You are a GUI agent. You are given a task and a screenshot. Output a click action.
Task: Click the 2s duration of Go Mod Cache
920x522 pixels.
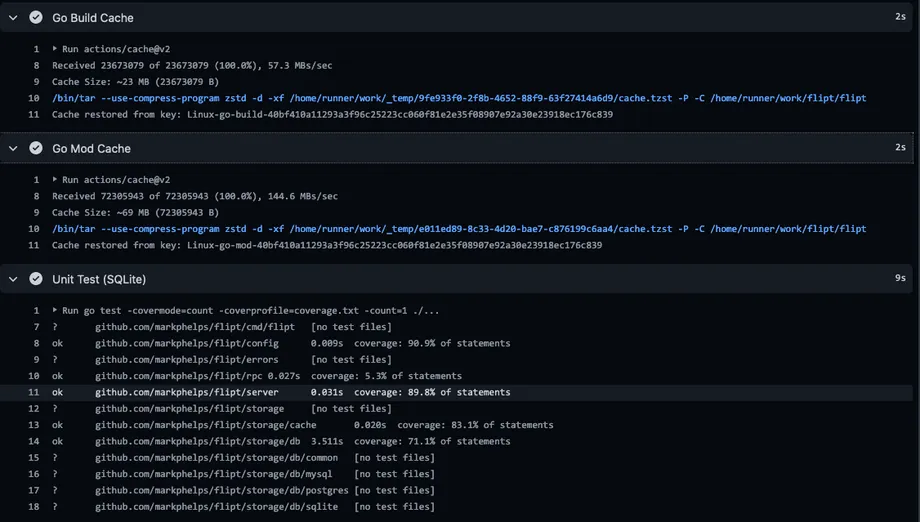coord(900,147)
